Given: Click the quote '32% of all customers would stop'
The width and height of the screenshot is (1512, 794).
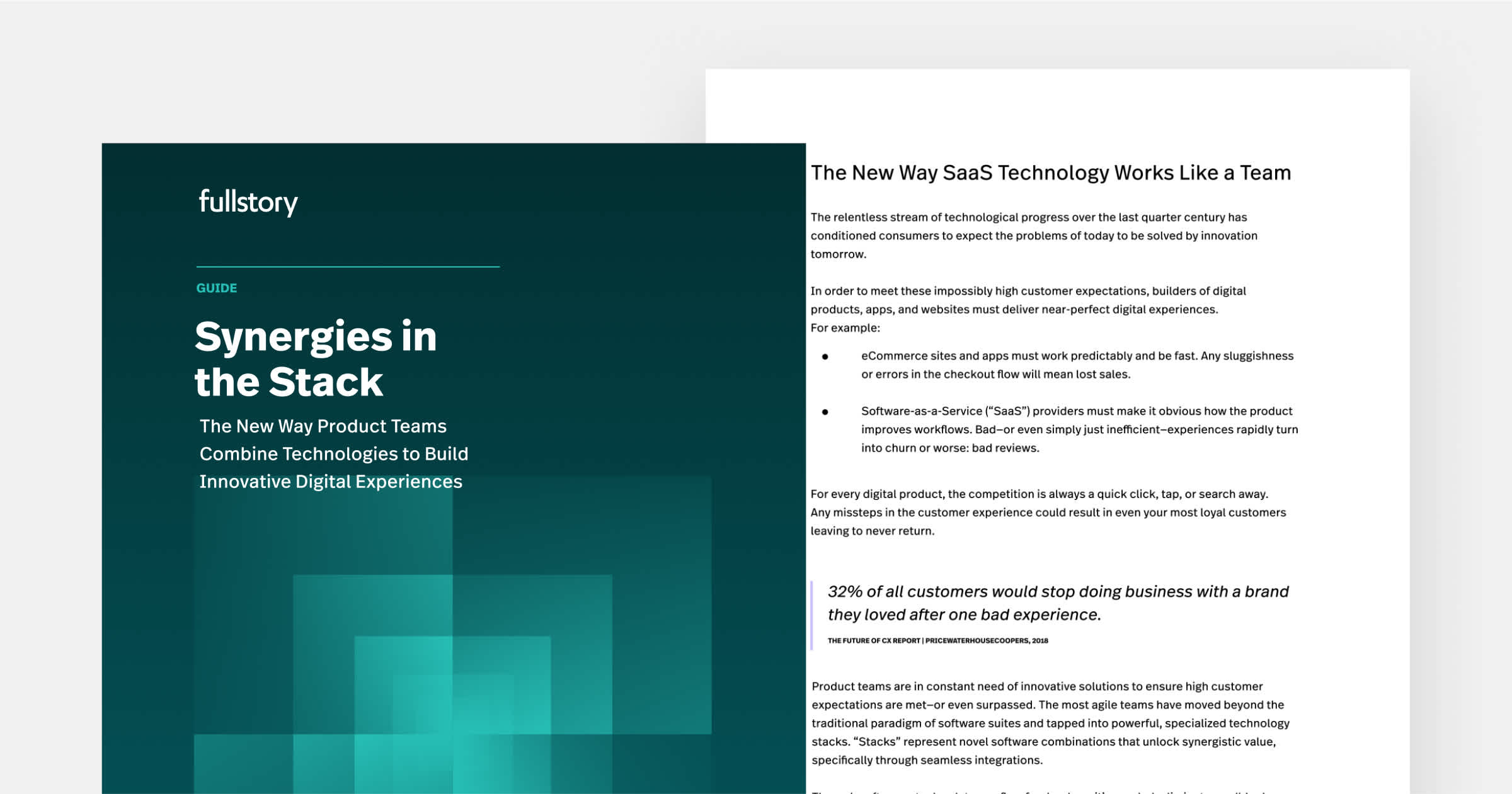Looking at the screenshot, I should pyautogui.click(x=1058, y=603).
